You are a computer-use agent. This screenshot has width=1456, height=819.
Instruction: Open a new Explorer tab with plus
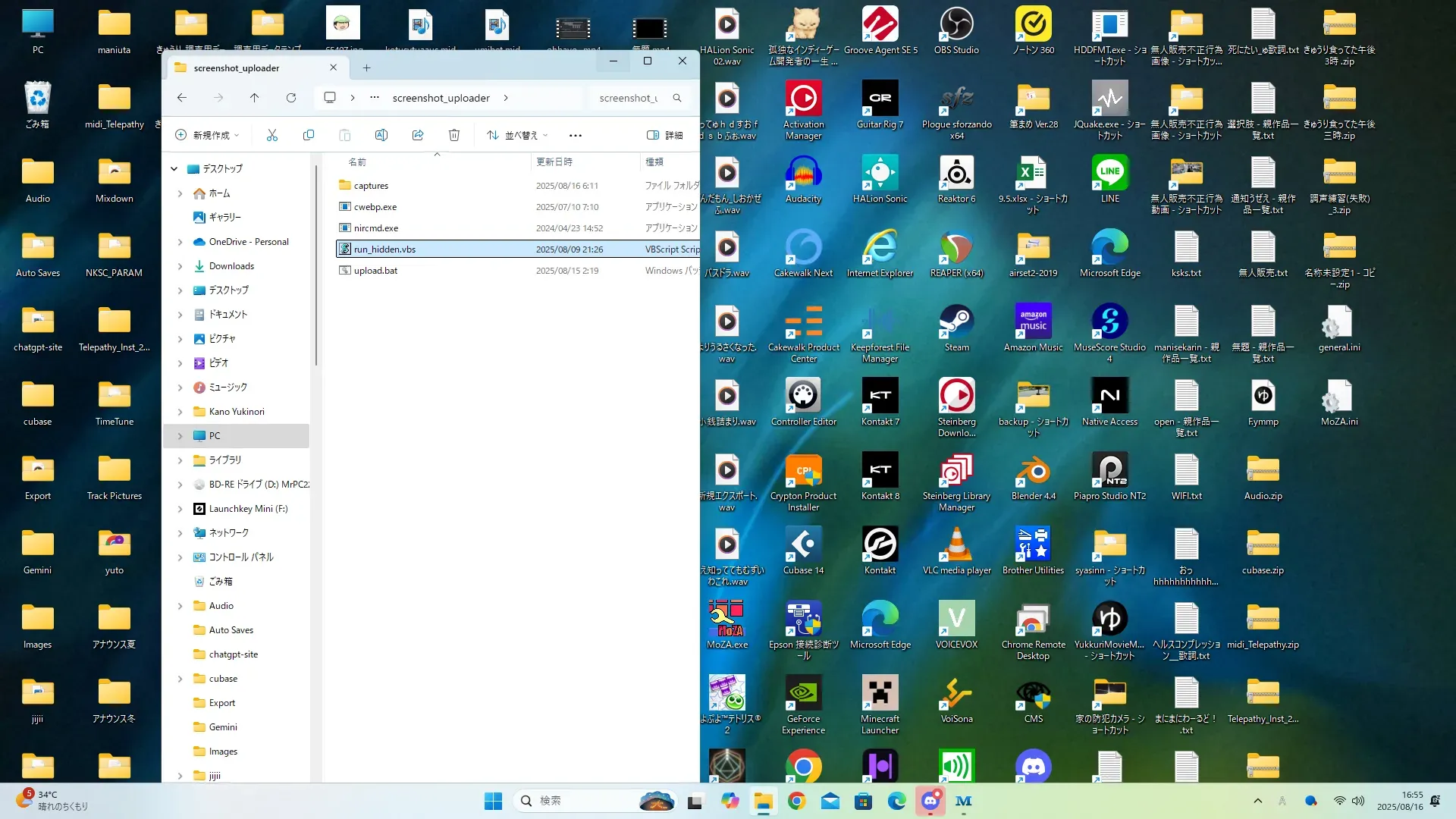(x=366, y=68)
